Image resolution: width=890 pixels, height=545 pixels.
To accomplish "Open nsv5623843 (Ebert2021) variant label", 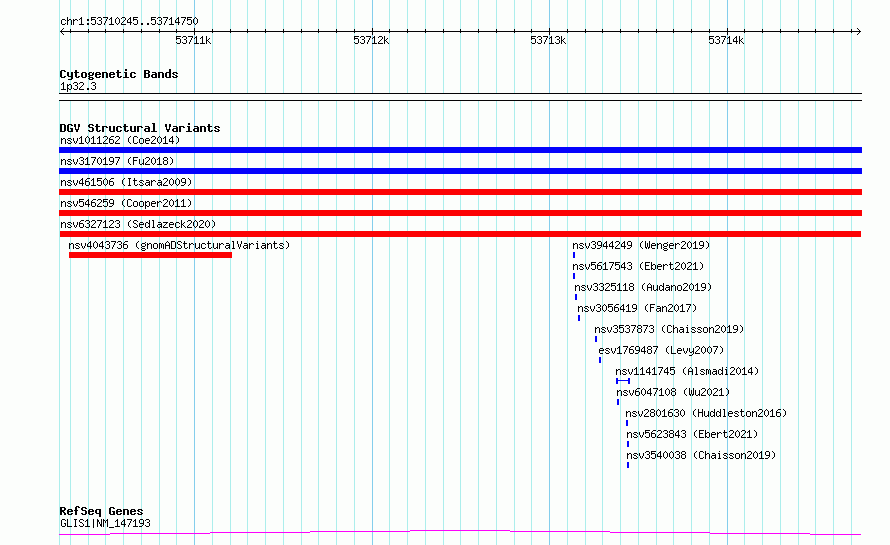I will 692,434.
